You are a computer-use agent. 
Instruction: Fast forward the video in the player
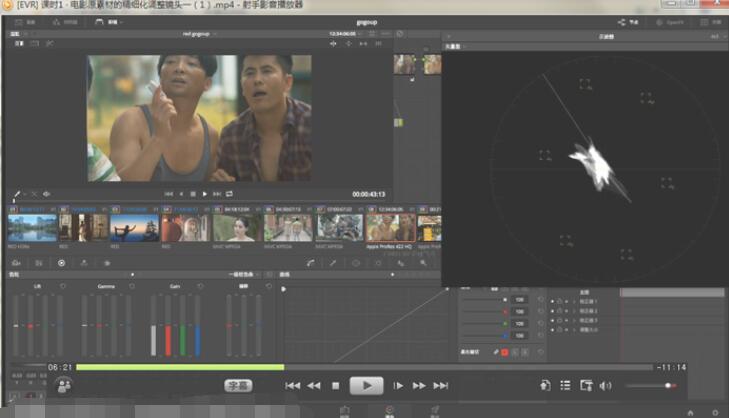(419, 385)
